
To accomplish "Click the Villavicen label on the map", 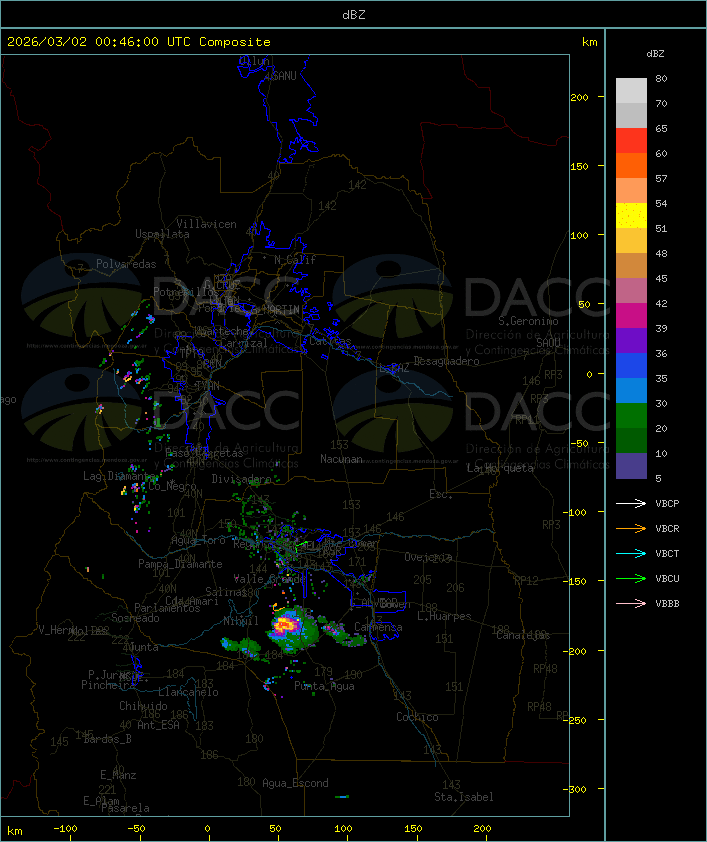I will pyautogui.click(x=206, y=224).
